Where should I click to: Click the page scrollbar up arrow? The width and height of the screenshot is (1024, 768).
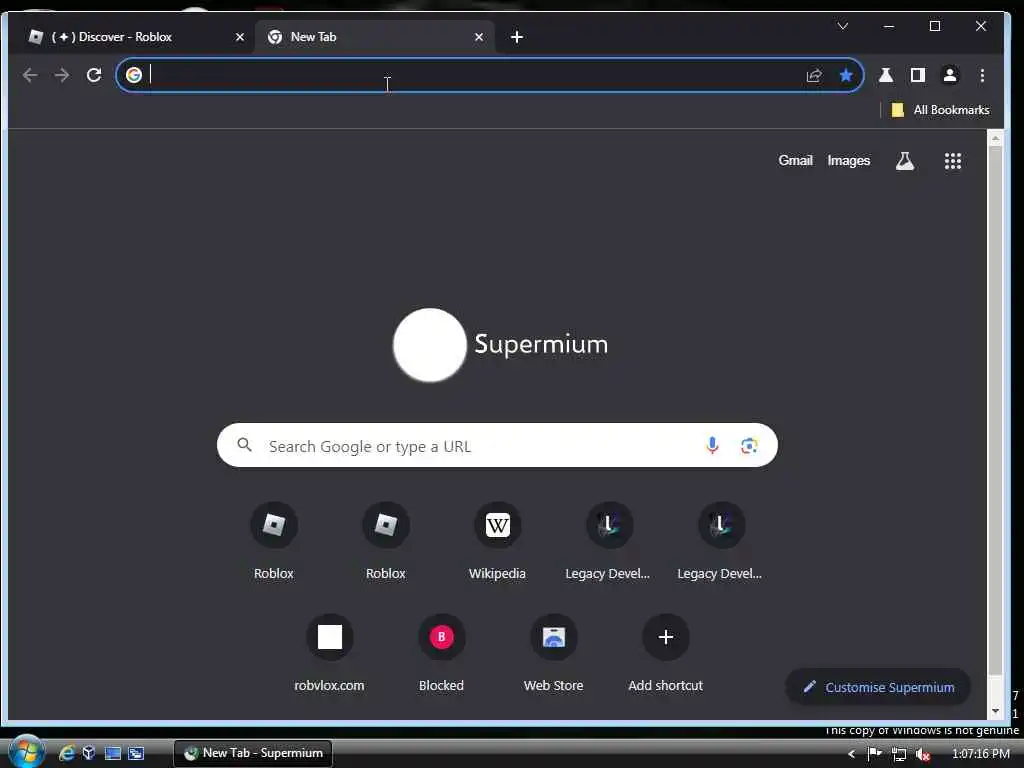click(995, 138)
